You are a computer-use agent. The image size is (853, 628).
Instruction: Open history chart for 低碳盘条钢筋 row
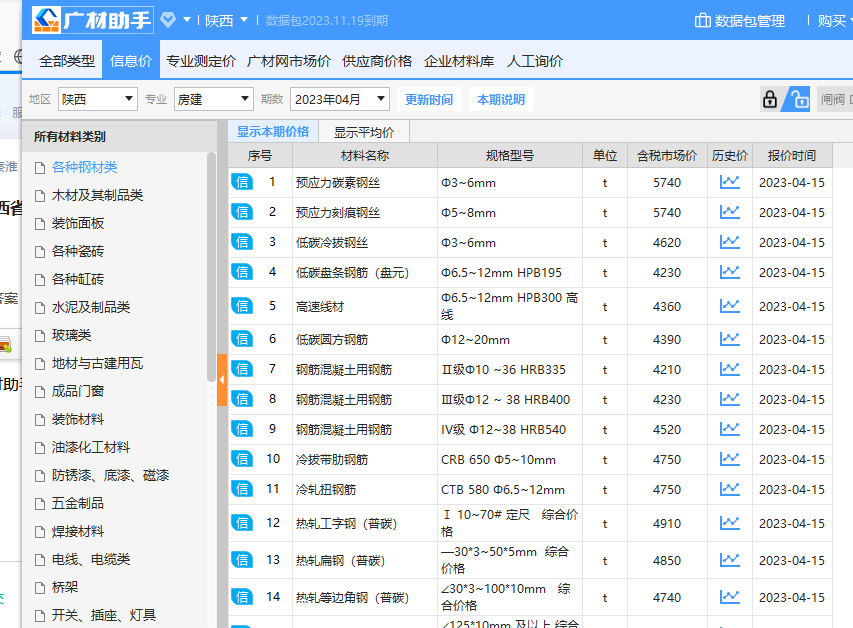pyautogui.click(x=730, y=272)
